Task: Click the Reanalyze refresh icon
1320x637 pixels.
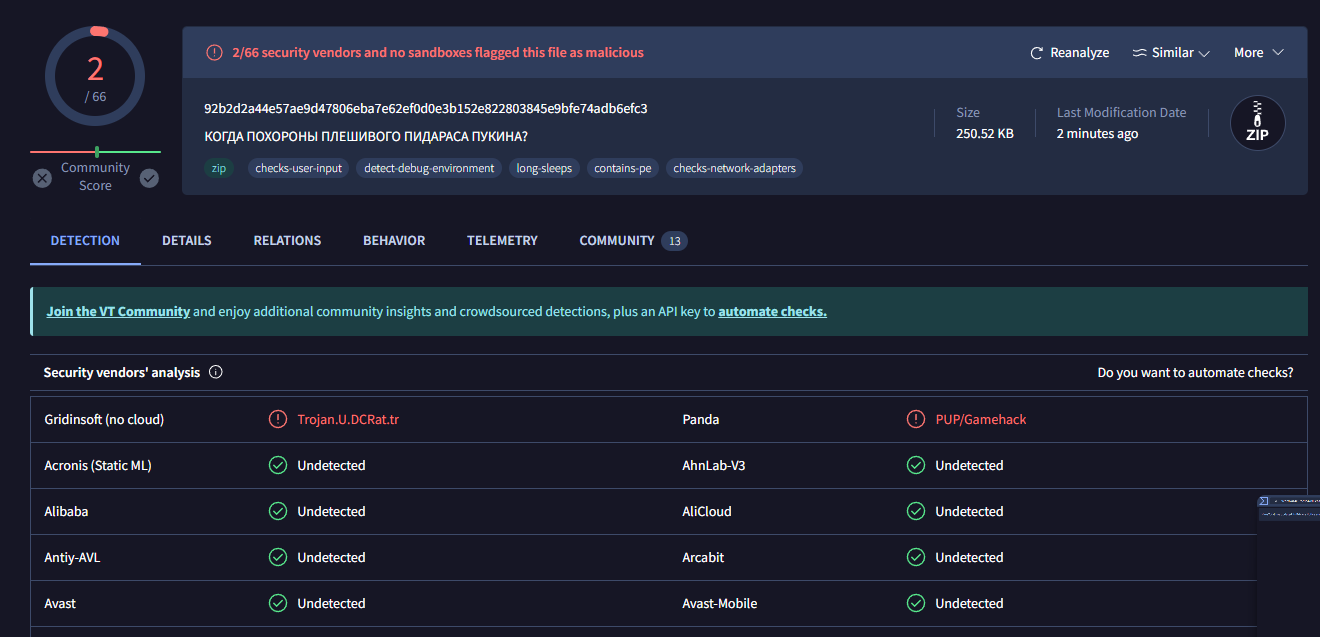Action: pos(1037,53)
